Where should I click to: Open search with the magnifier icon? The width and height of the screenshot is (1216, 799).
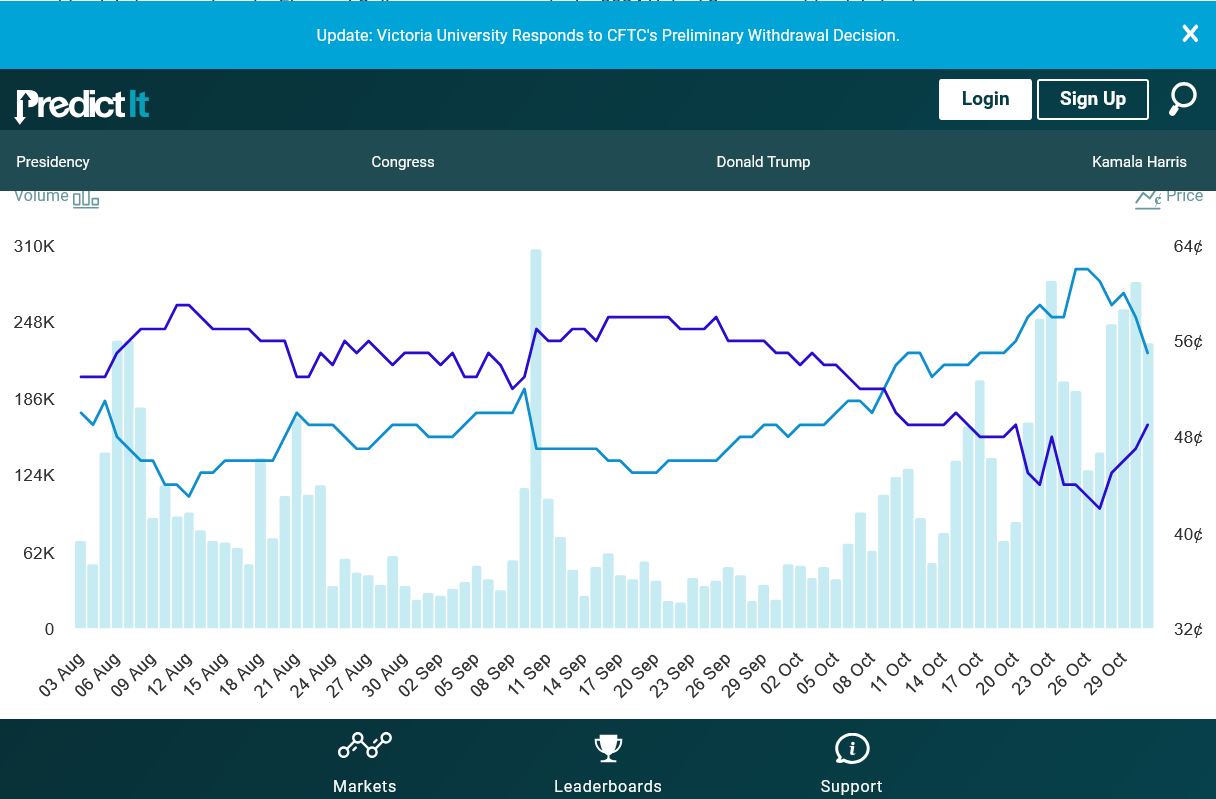click(1183, 99)
